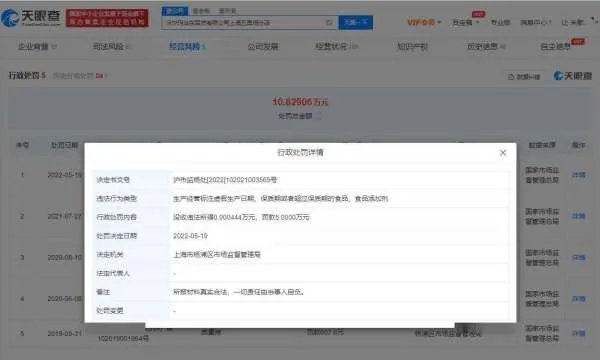Click the Tianyancha logo in the header
The image size is (600, 360).
click(31, 18)
